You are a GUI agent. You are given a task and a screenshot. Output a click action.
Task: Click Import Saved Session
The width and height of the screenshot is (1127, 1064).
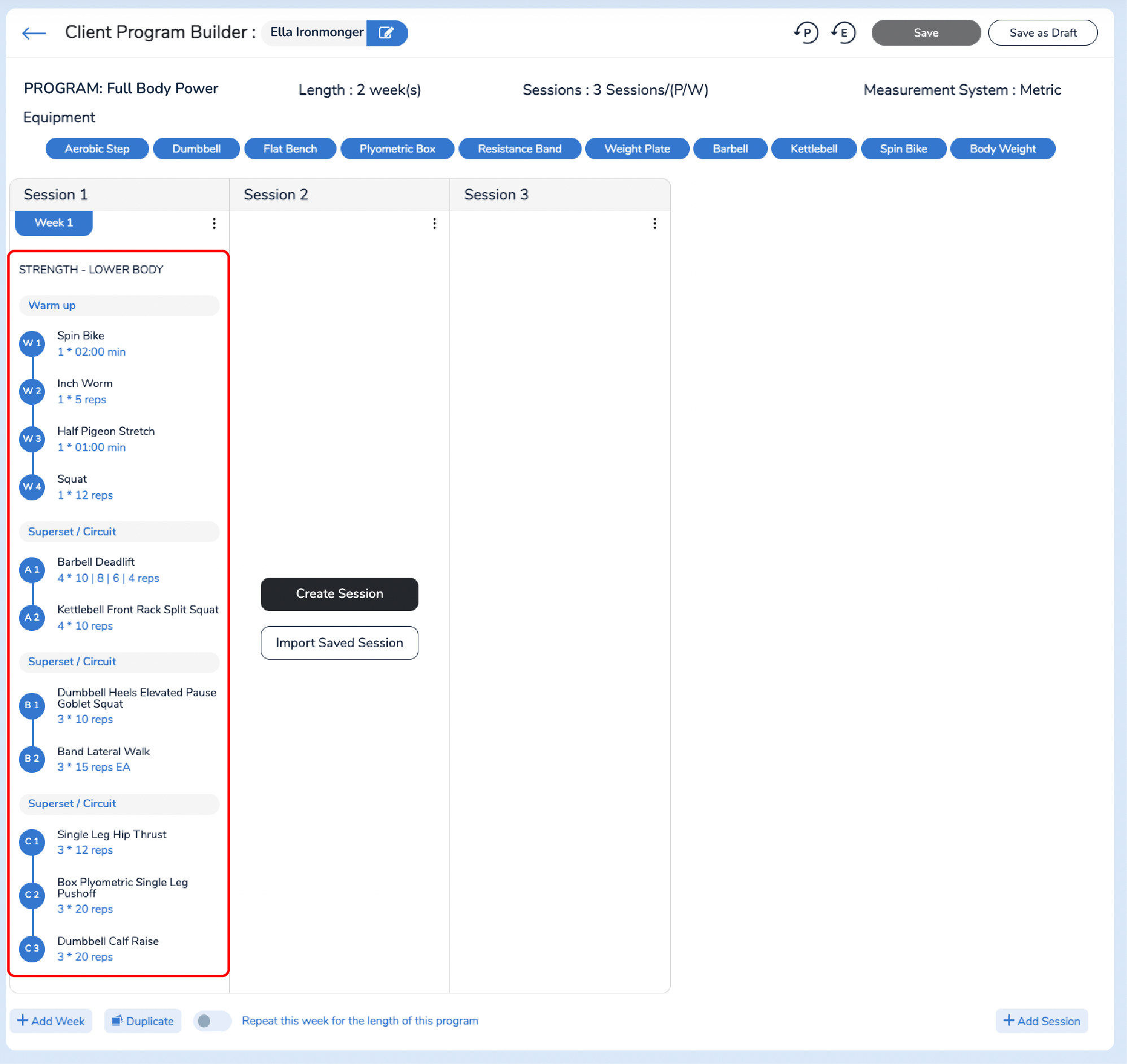[339, 643]
